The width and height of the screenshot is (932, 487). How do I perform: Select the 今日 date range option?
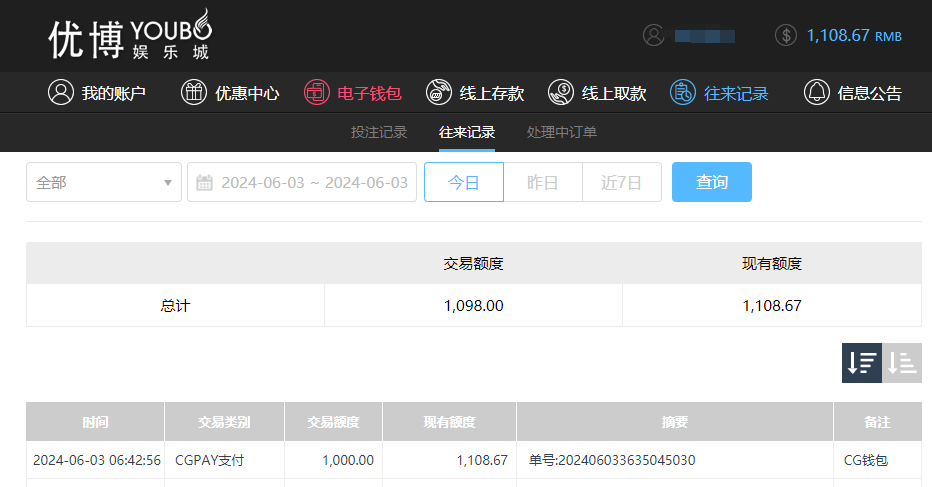463,182
